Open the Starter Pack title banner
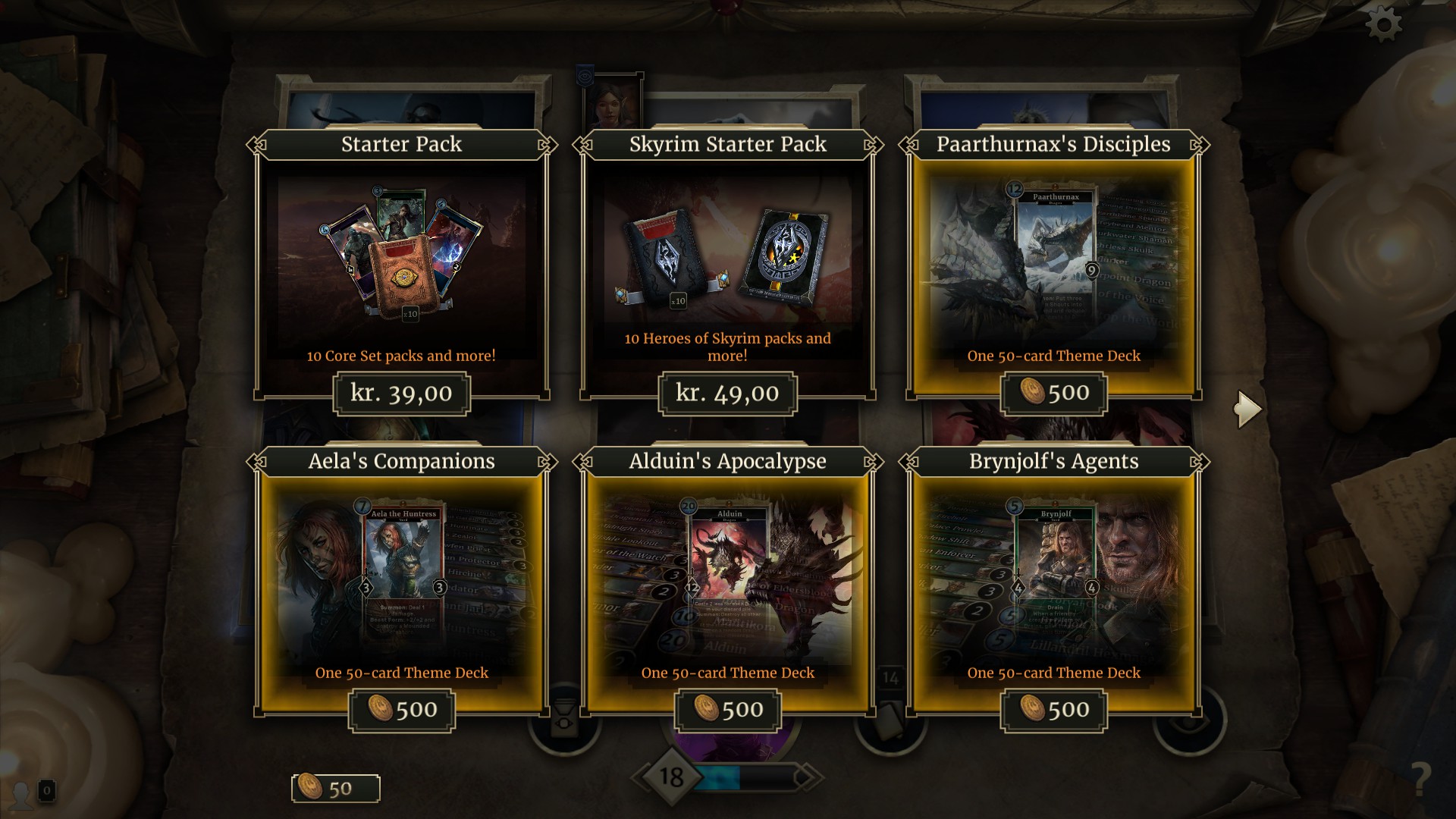The image size is (1456, 819). 402,144
